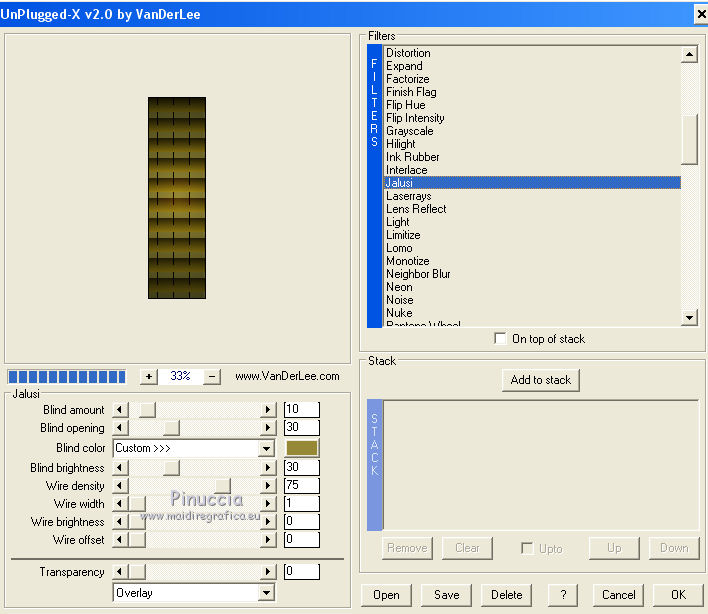Screen dimensions: 708x614
Task: Increase Wire width with right arrow
Action: [x=268, y=503]
